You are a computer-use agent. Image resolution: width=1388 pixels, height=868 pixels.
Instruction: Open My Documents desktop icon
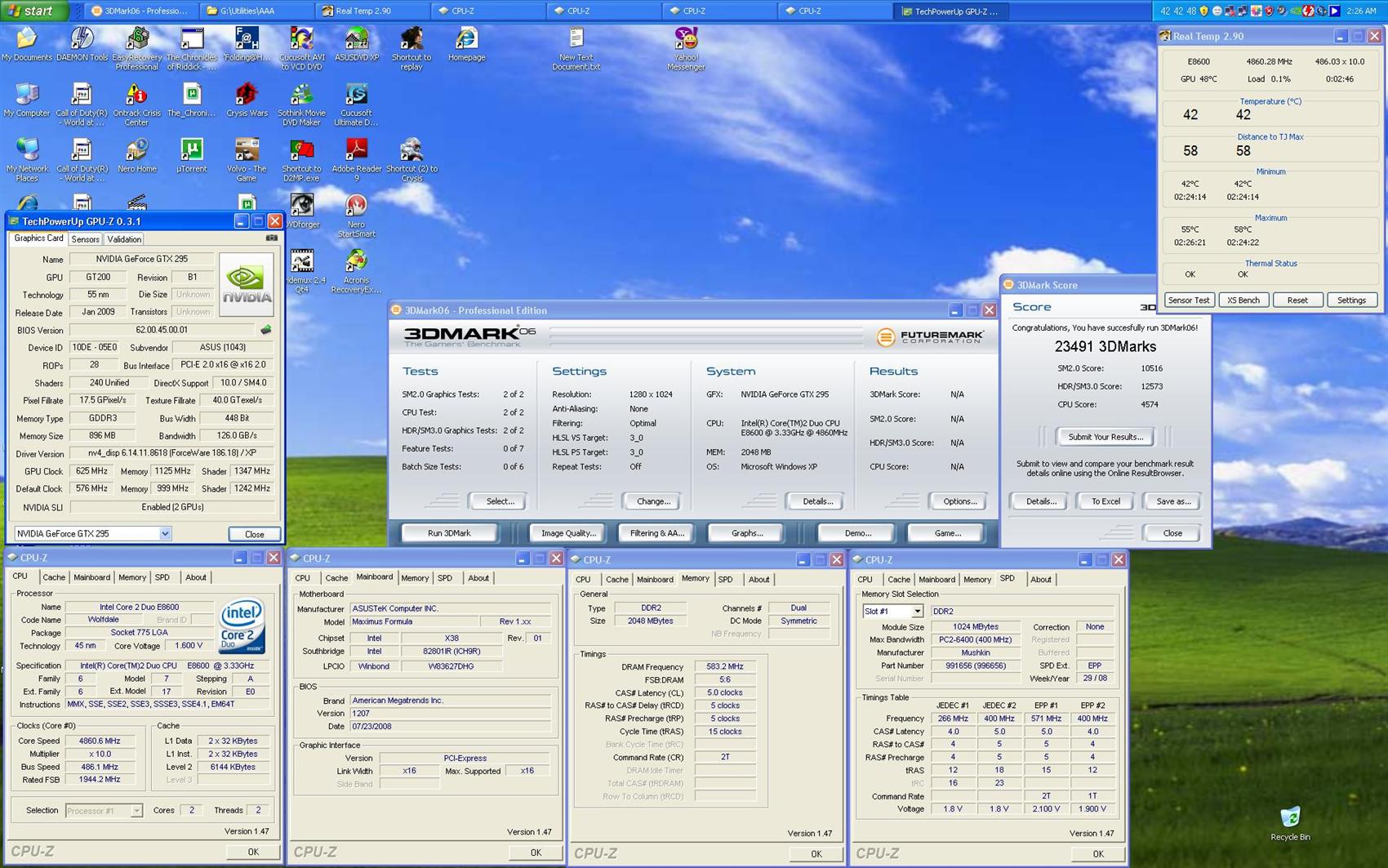click(26, 44)
